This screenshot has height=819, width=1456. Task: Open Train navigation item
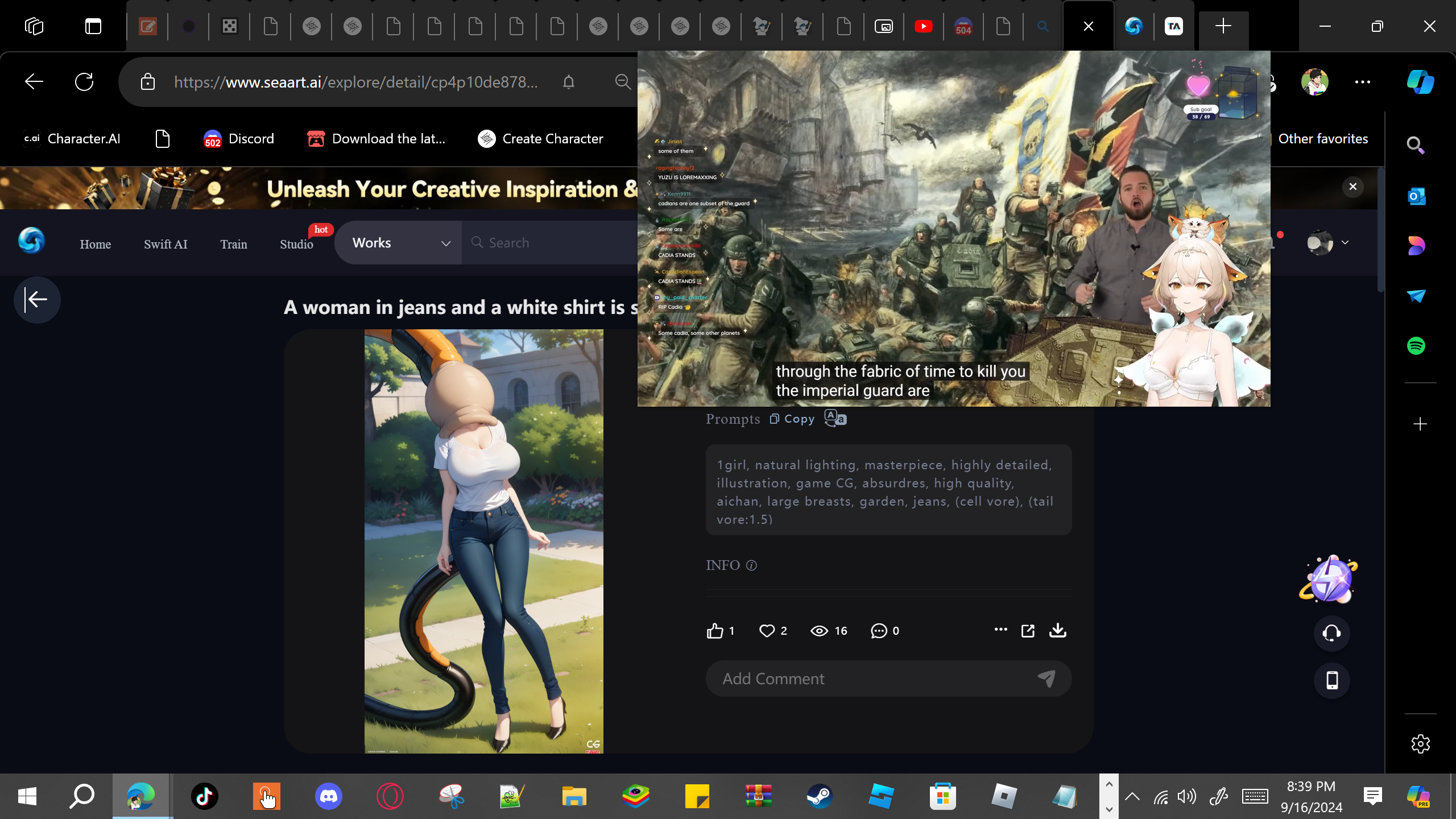click(234, 244)
